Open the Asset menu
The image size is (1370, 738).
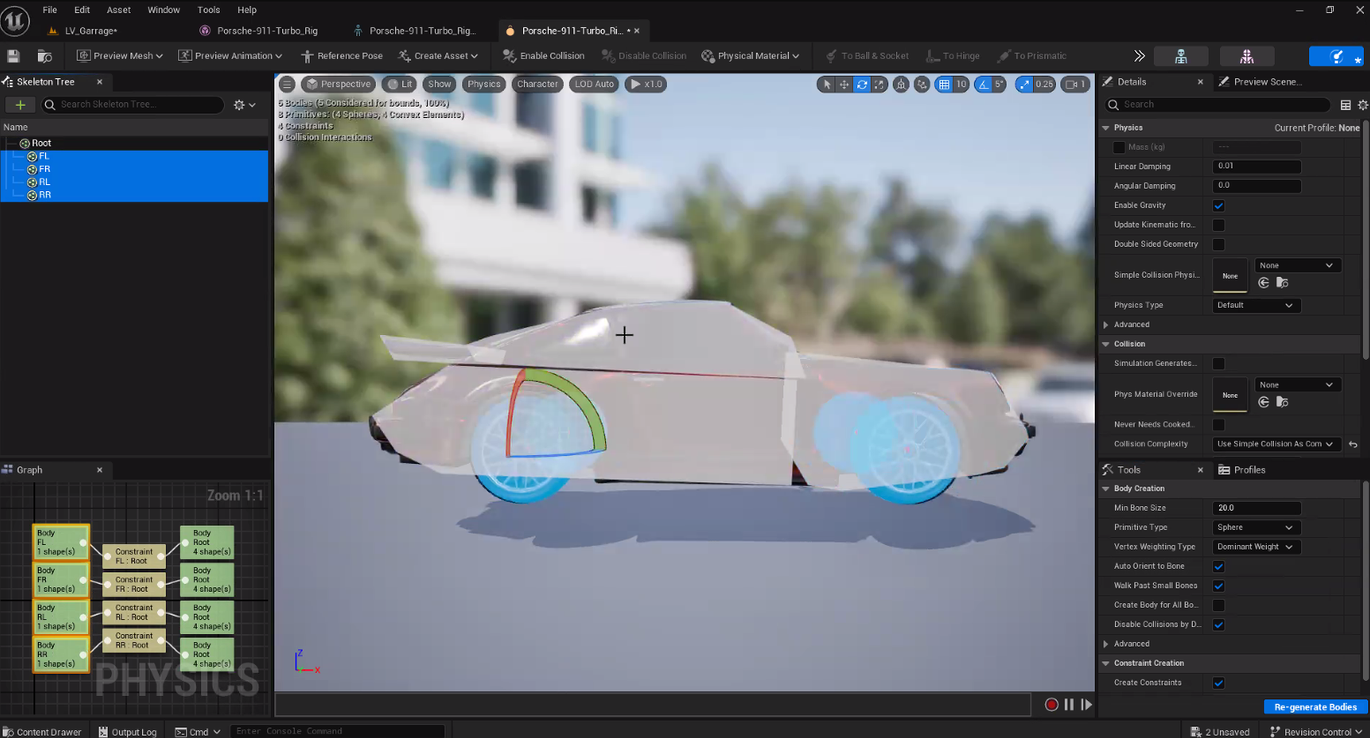(x=119, y=10)
